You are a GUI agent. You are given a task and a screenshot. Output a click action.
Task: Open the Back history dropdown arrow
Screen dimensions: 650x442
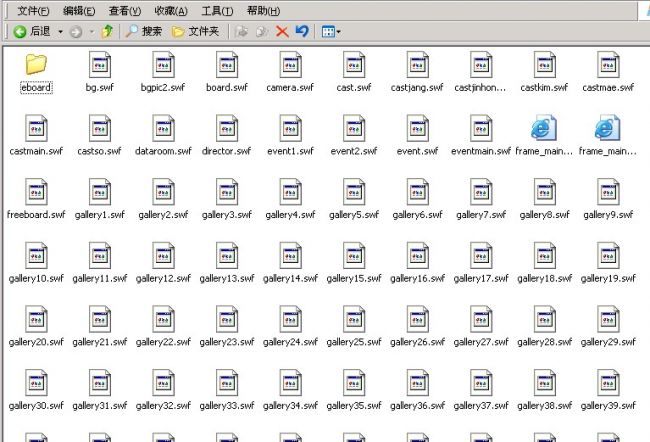pos(60,31)
